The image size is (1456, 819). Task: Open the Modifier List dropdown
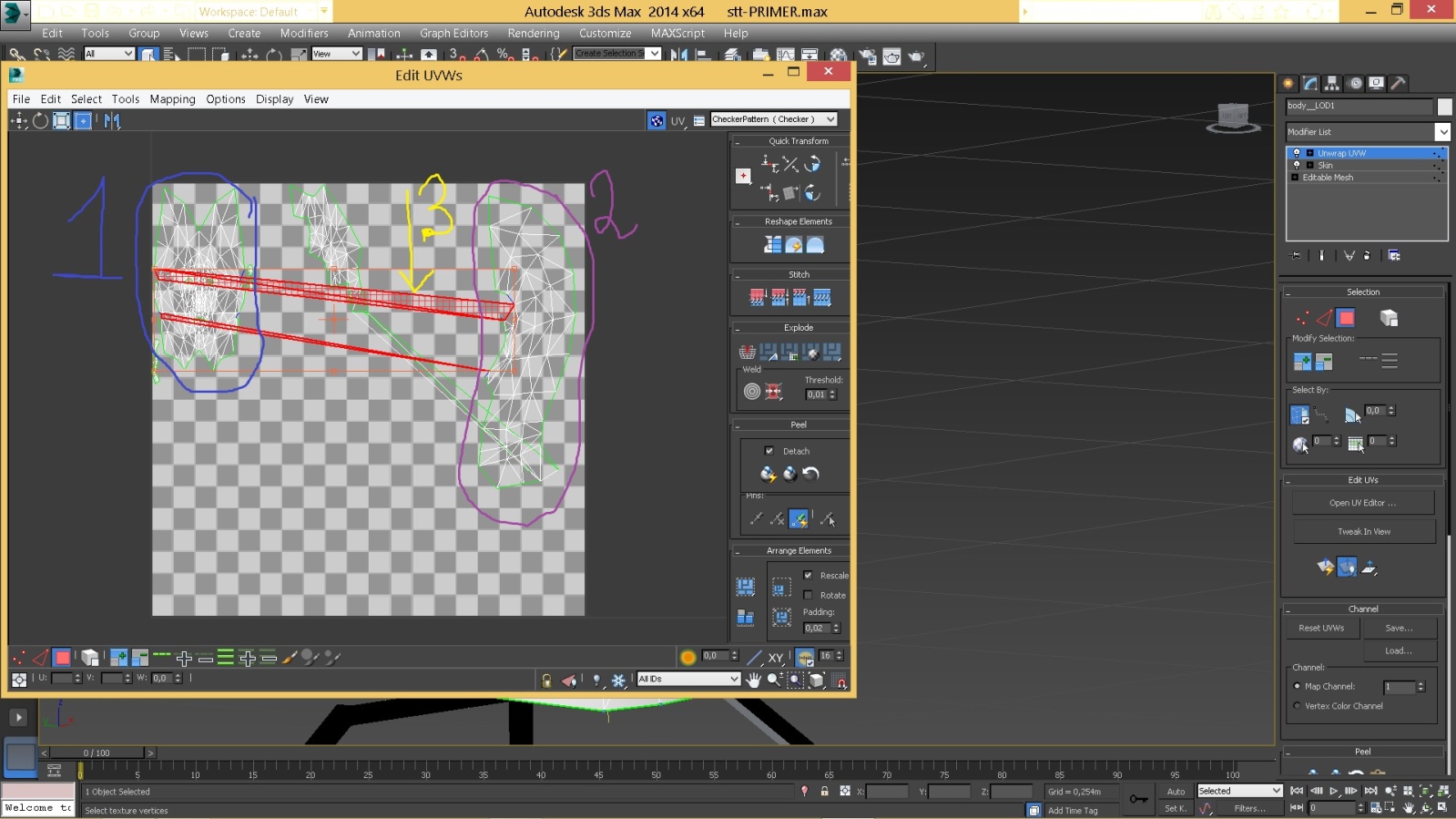tap(1367, 132)
